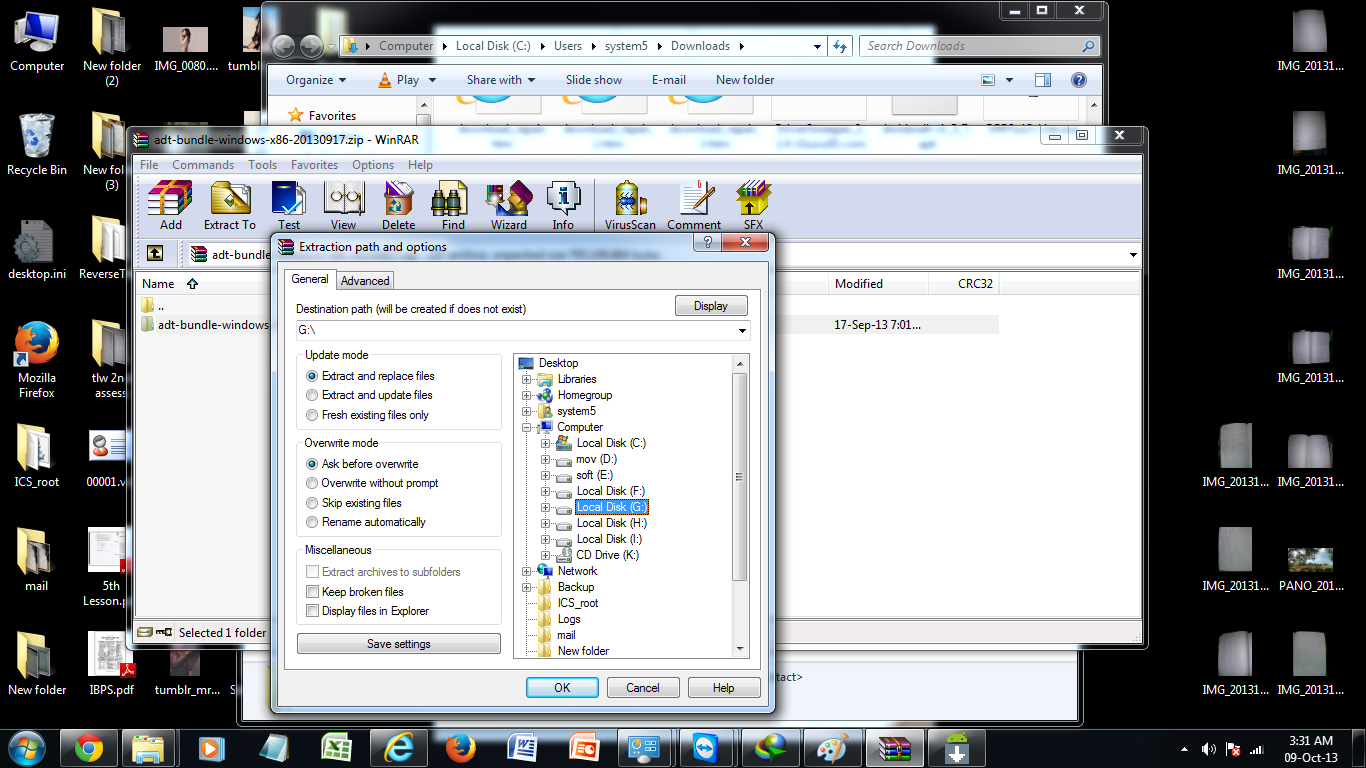Open the File menu in WinRAR
This screenshot has height=768, width=1366.
coord(149,165)
